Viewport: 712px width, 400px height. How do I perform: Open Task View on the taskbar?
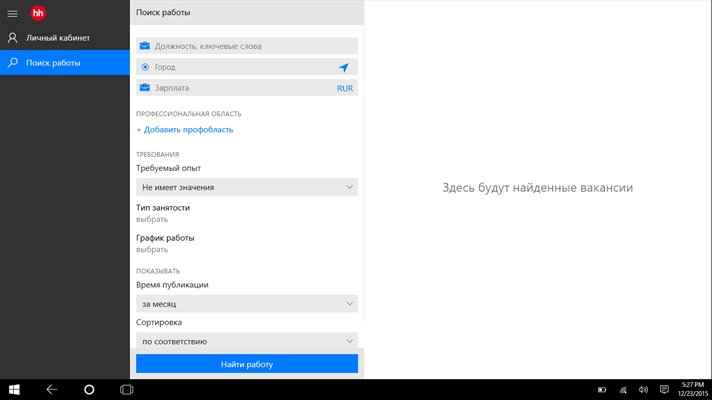coord(127,388)
